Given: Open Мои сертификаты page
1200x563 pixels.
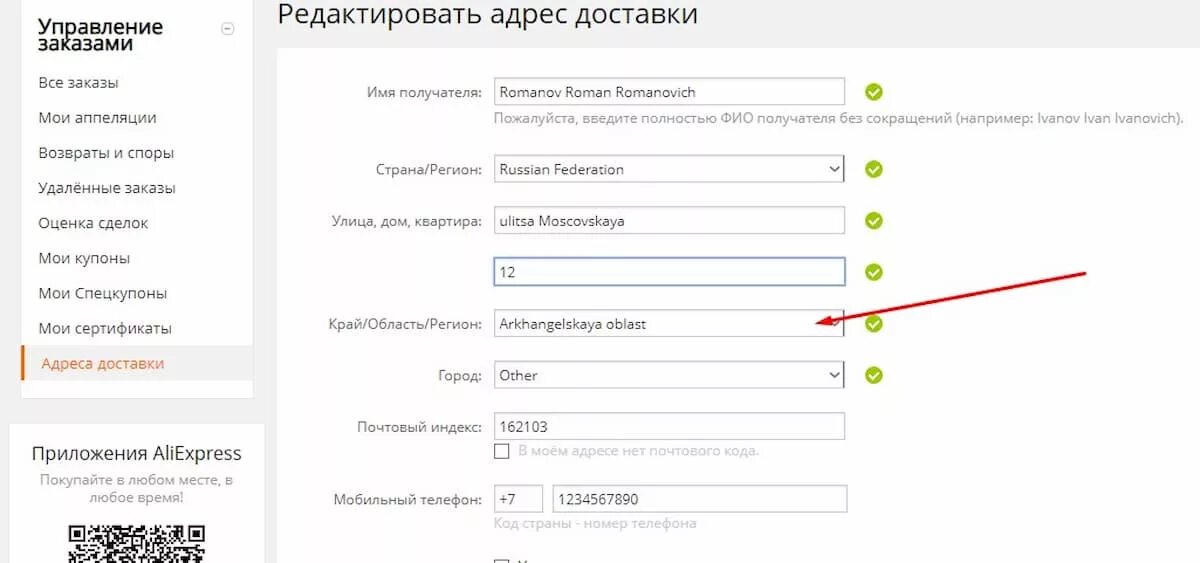Looking at the screenshot, I should tap(105, 328).
